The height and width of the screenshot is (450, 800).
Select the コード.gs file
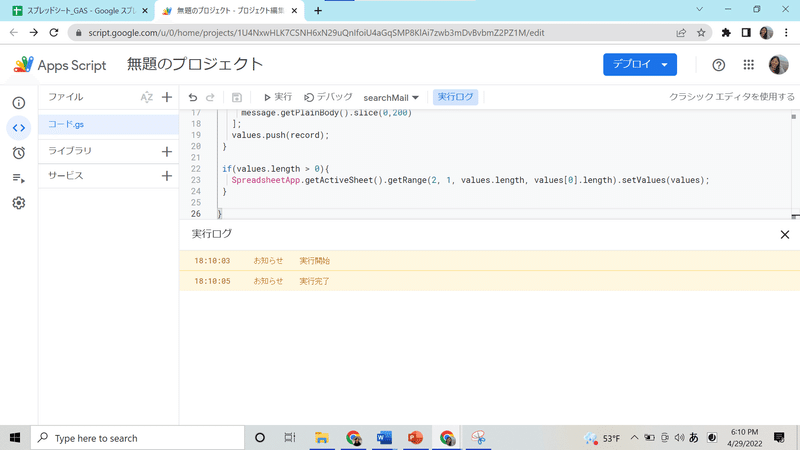109,124
